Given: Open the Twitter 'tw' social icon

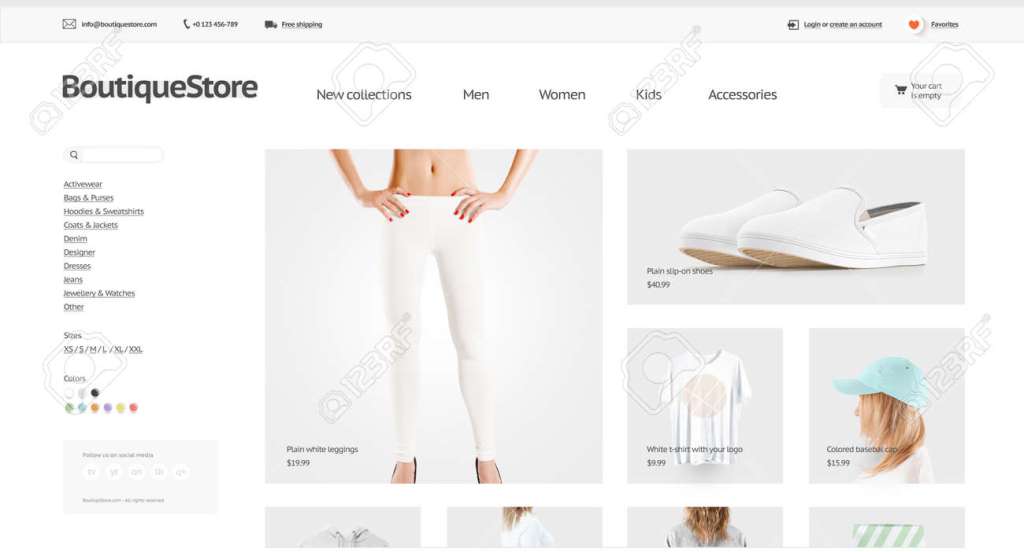Looking at the screenshot, I should [91, 472].
